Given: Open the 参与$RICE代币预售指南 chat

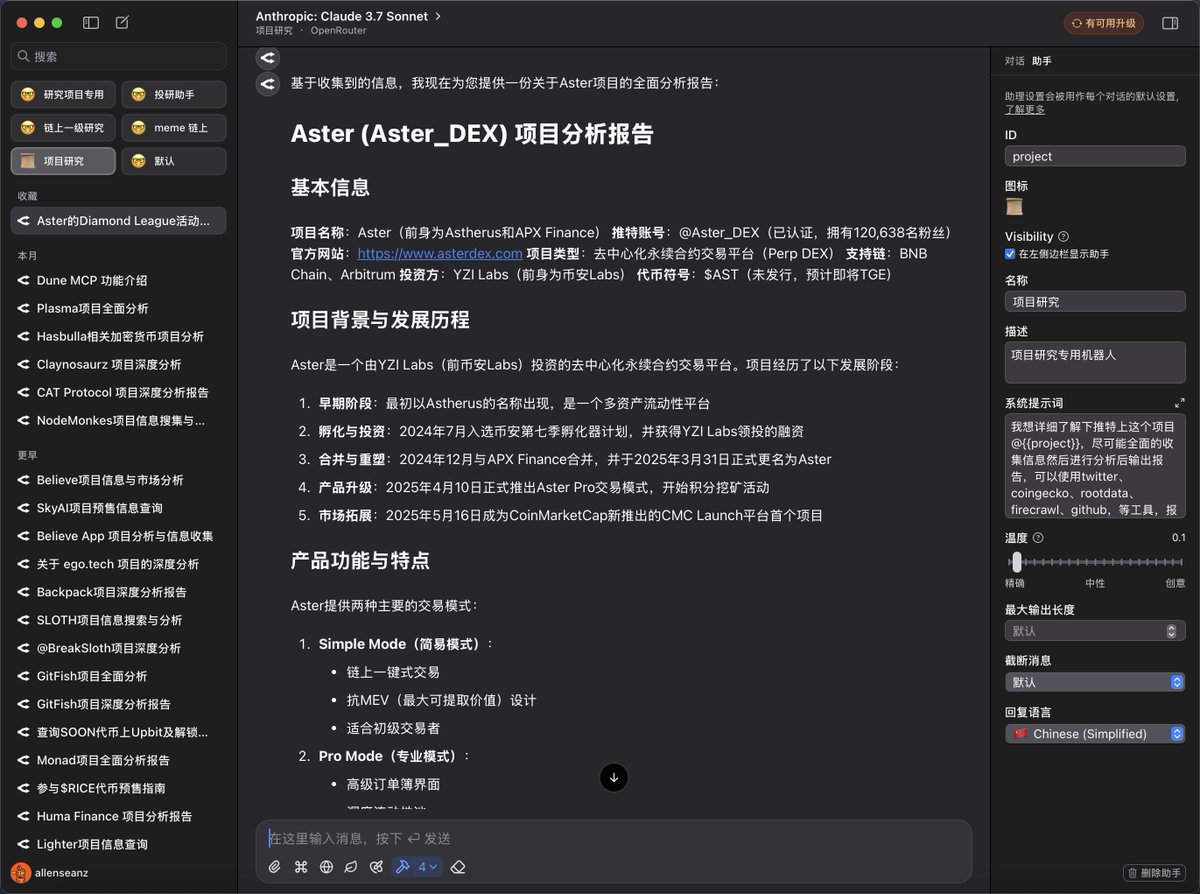Looking at the screenshot, I should 119,788.
